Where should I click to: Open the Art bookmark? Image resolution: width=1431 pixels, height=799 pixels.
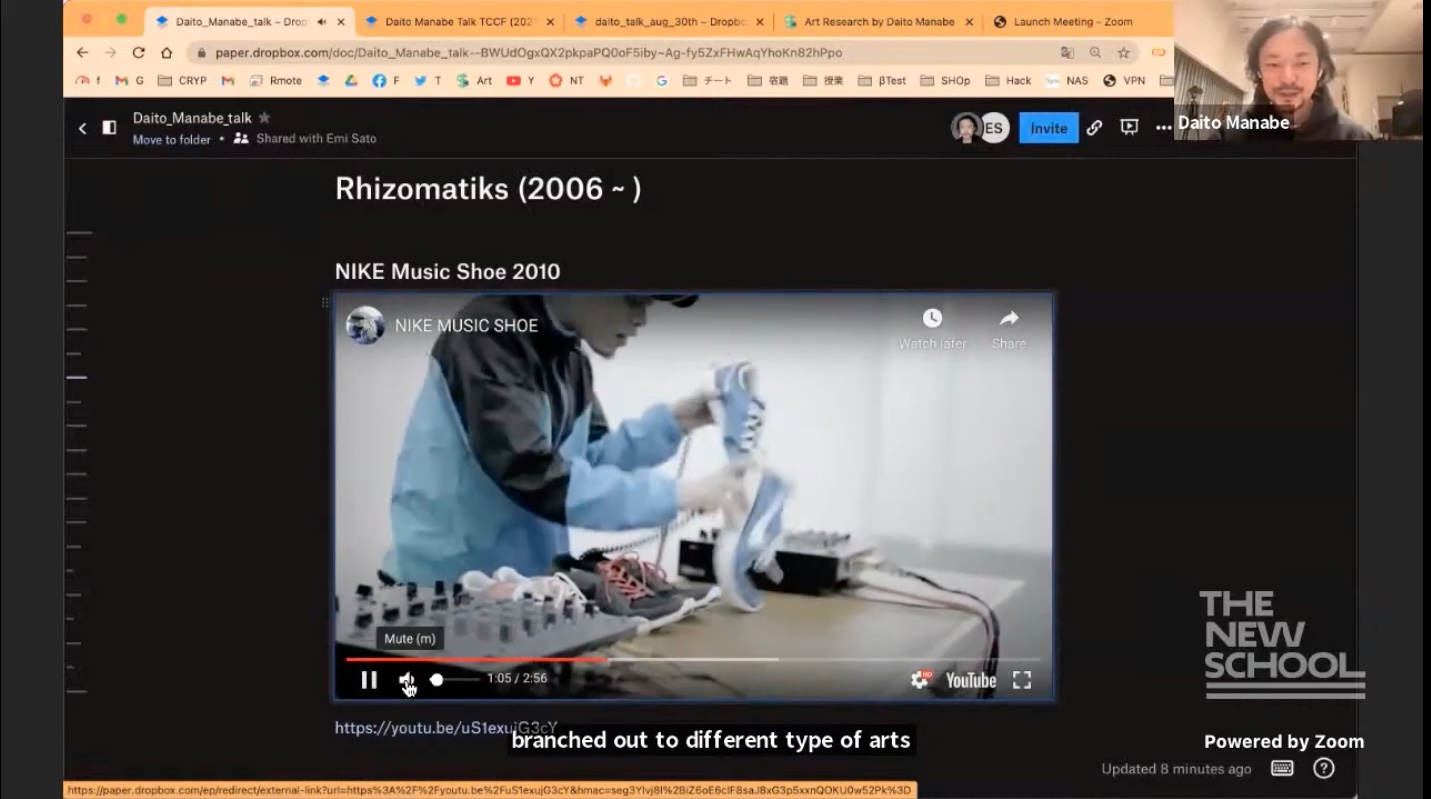[x=474, y=81]
